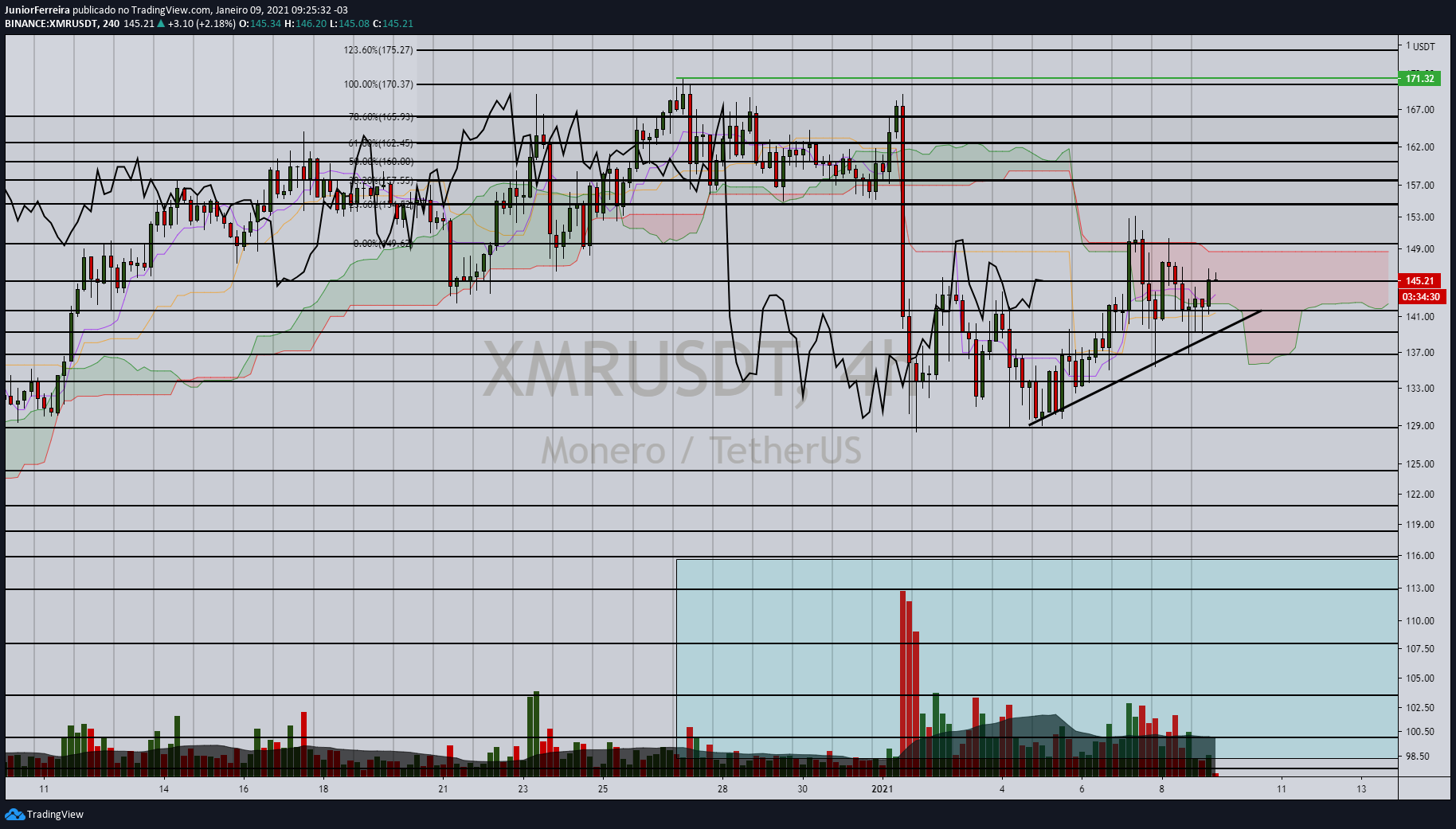Click date label 14 on time axis
Screen dimensions: 1456x829
[x=164, y=789]
